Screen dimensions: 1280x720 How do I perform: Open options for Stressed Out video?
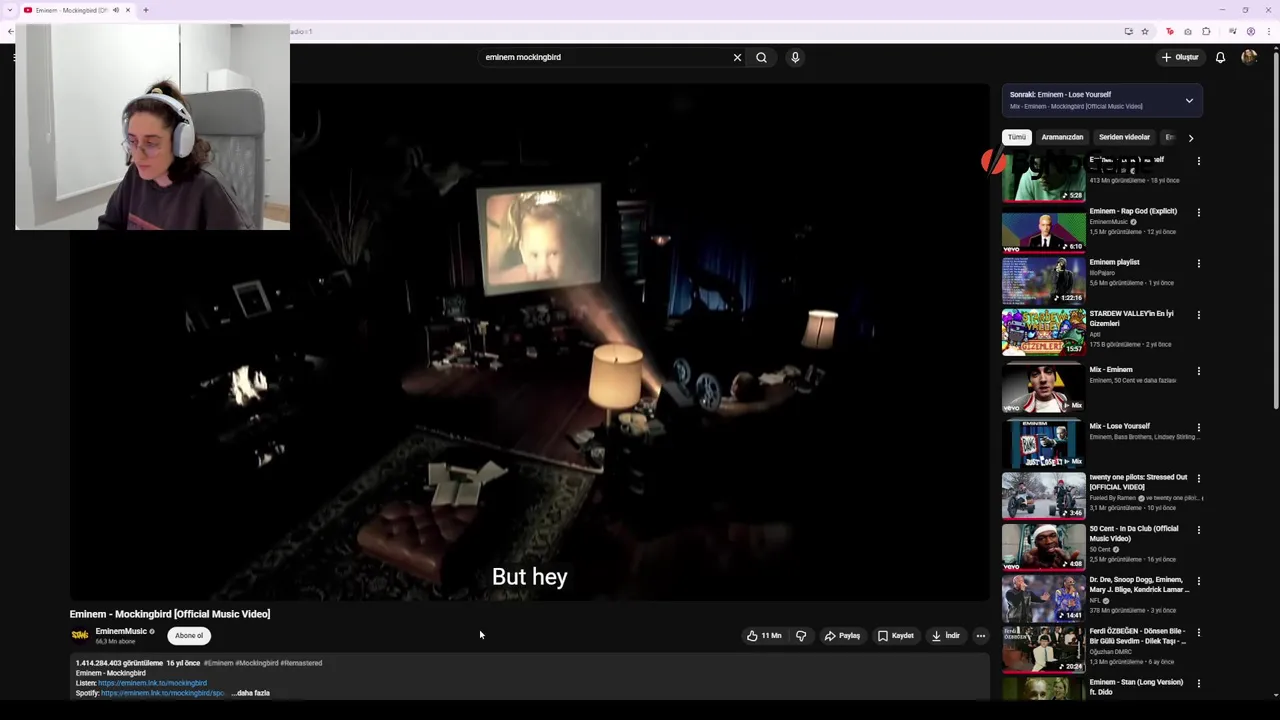pos(1199,479)
